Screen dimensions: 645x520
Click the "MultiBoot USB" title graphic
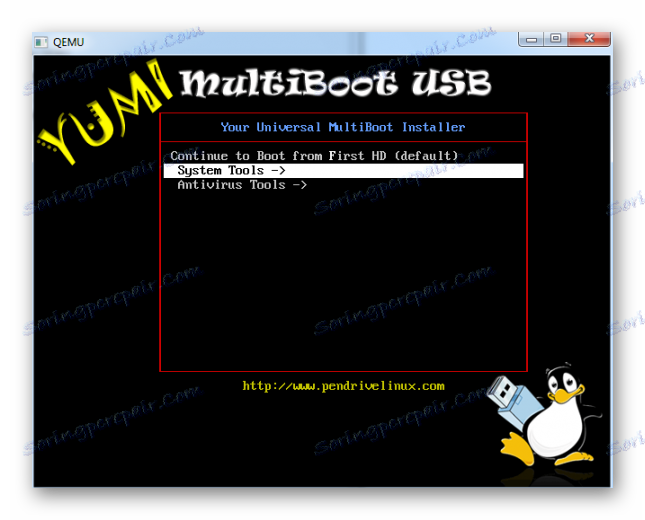[x=335, y=84]
